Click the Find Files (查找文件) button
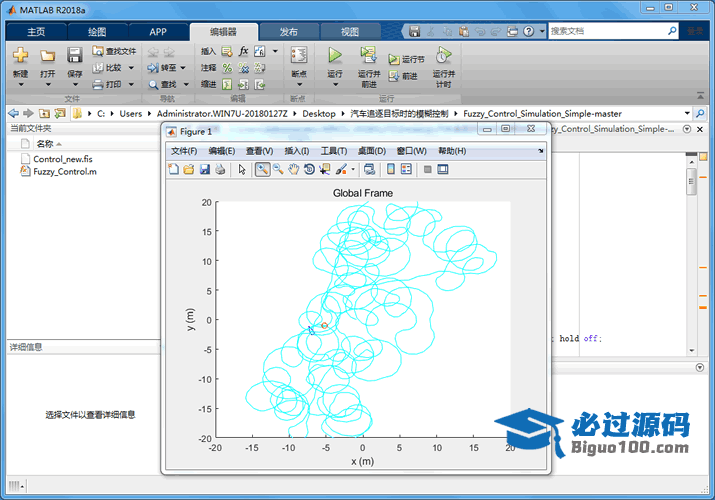The height and width of the screenshot is (500, 715). [x=114, y=51]
